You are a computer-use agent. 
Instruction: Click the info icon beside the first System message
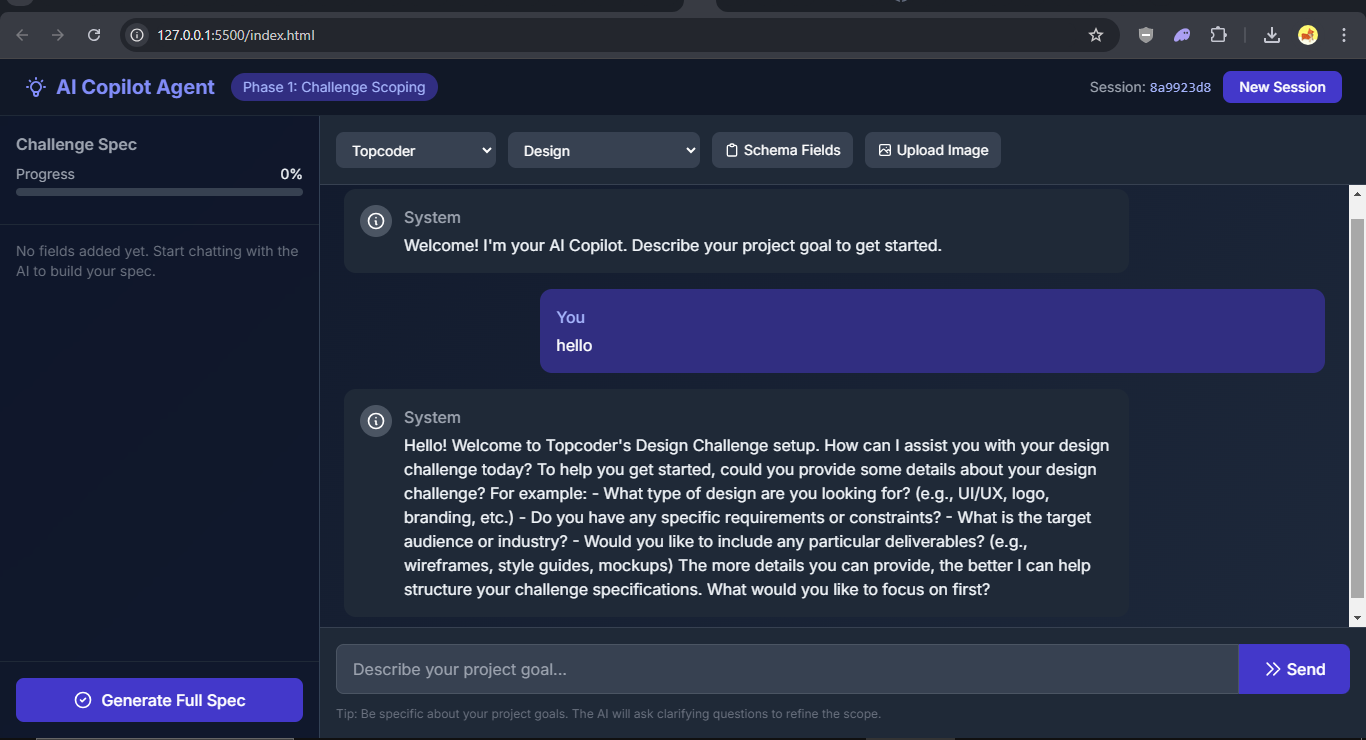pos(375,221)
